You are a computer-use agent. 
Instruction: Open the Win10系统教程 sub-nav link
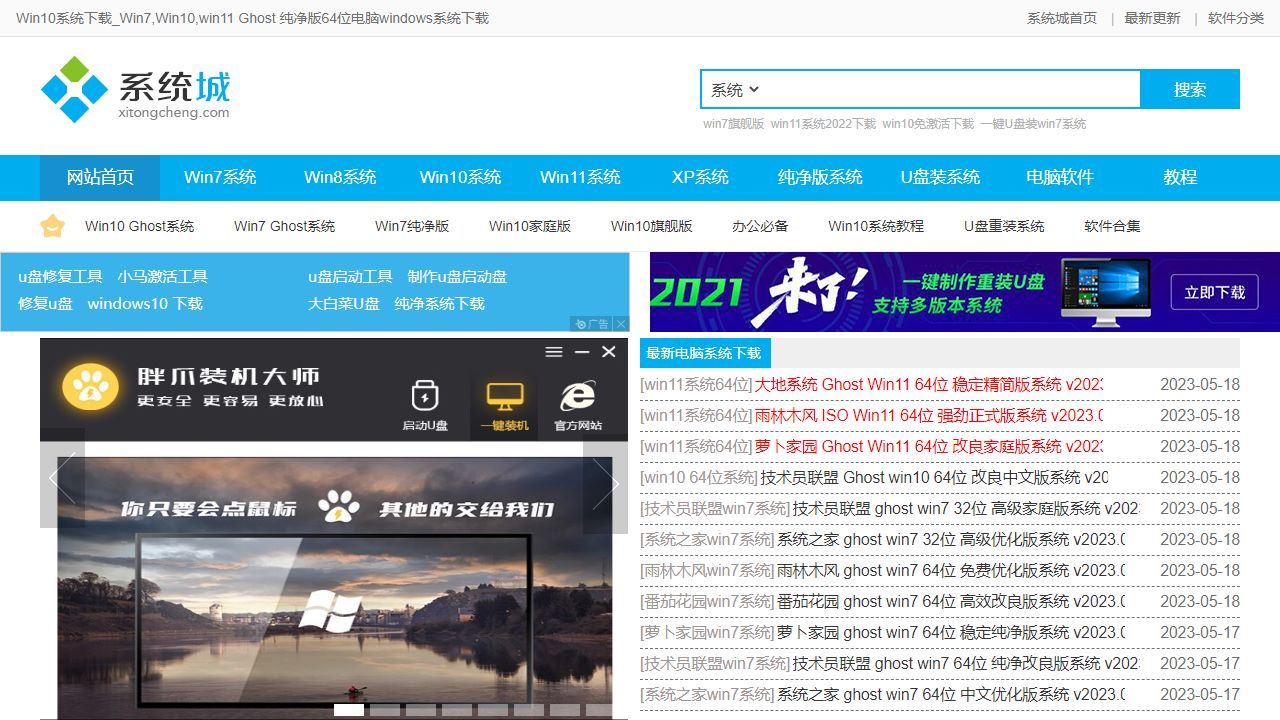[x=876, y=226]
